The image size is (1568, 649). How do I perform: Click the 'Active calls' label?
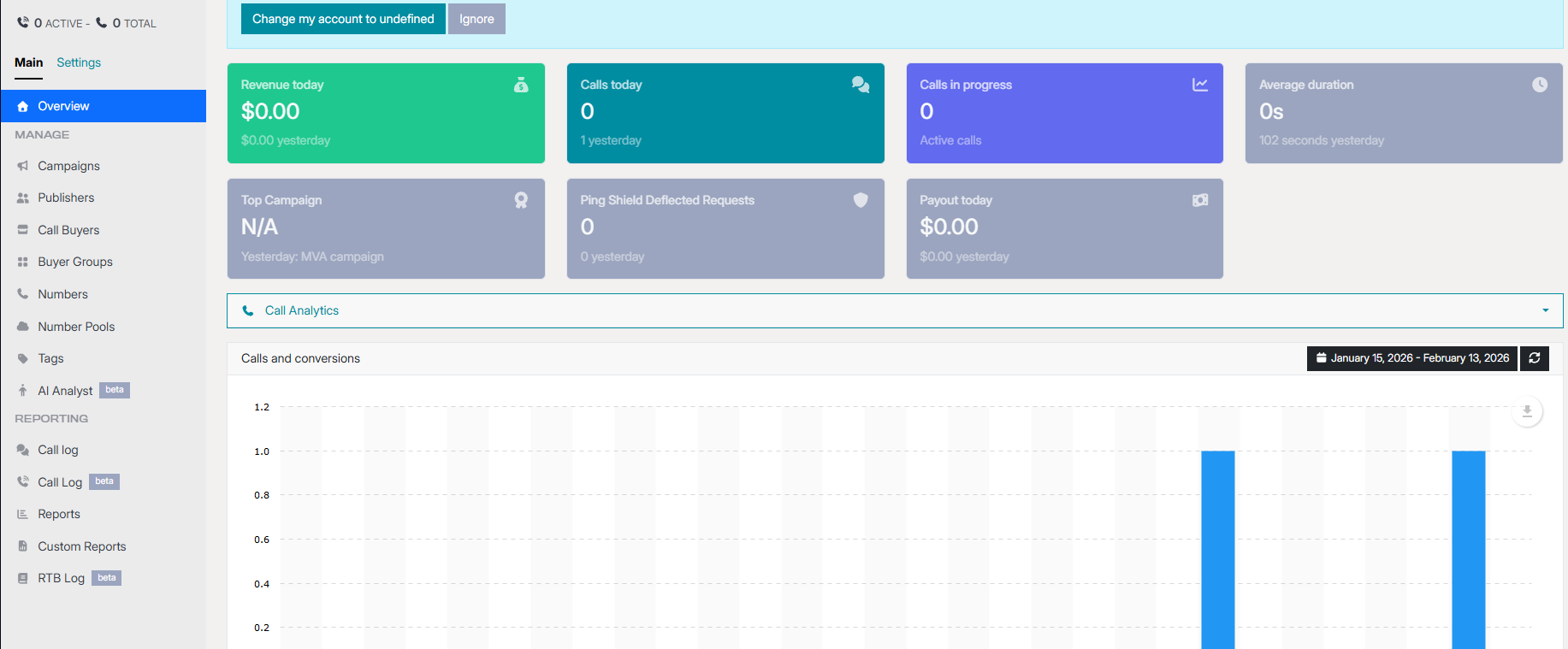(950, 140)
